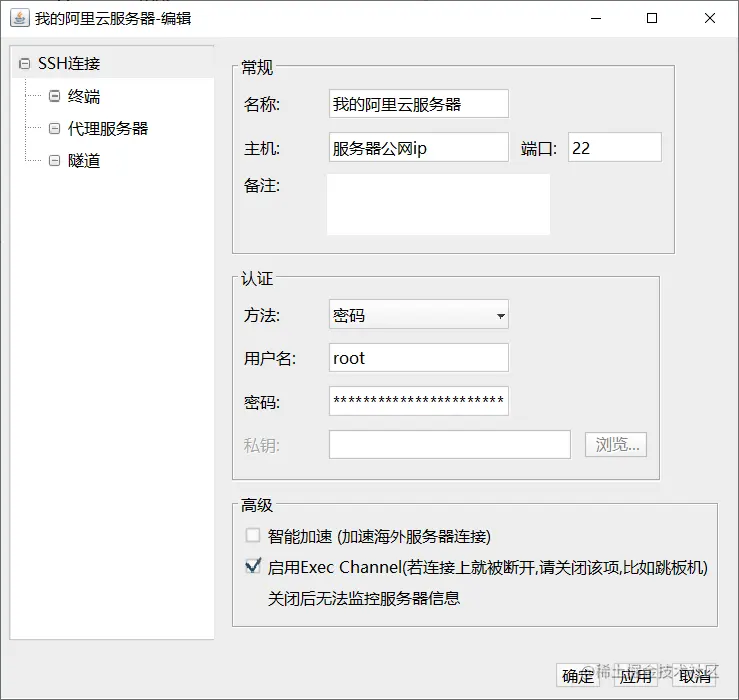Screen dimensions: 739x700
Task: Uncheck the 启用Exec Channel checkbox
Action: click(253, 566)
